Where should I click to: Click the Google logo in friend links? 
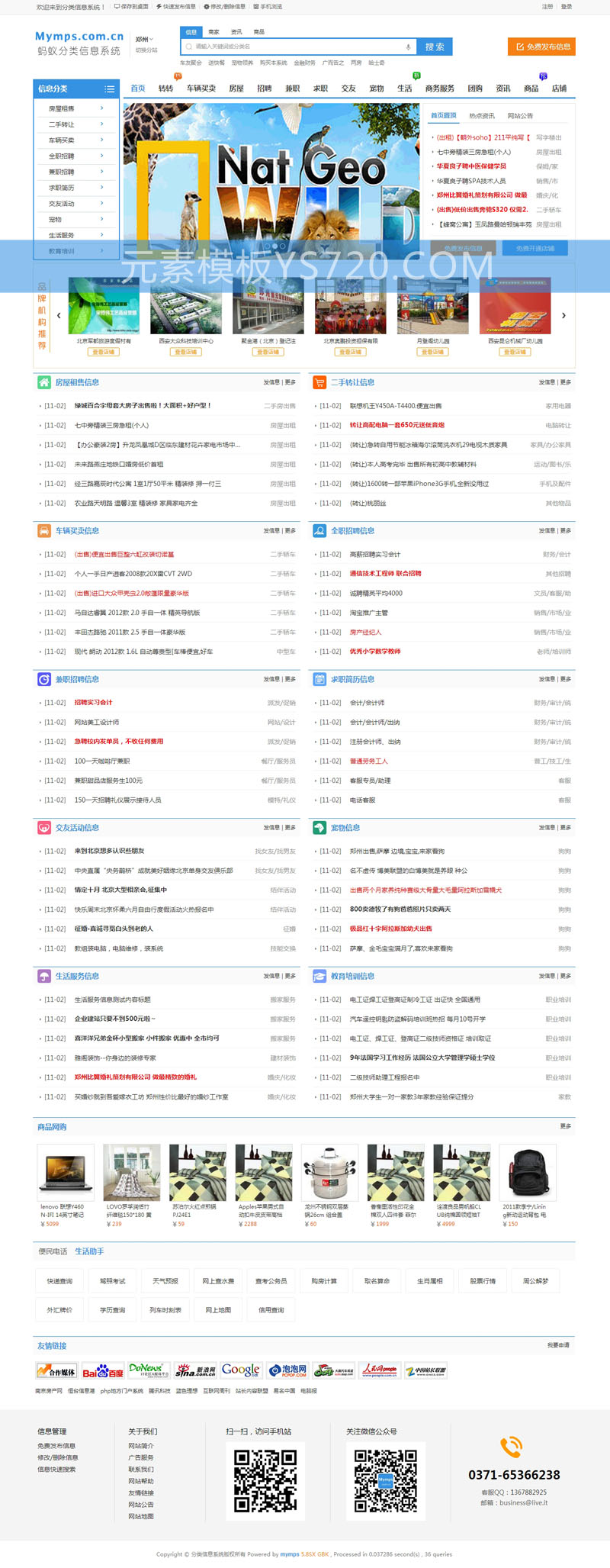click(x=241, y=1370)
